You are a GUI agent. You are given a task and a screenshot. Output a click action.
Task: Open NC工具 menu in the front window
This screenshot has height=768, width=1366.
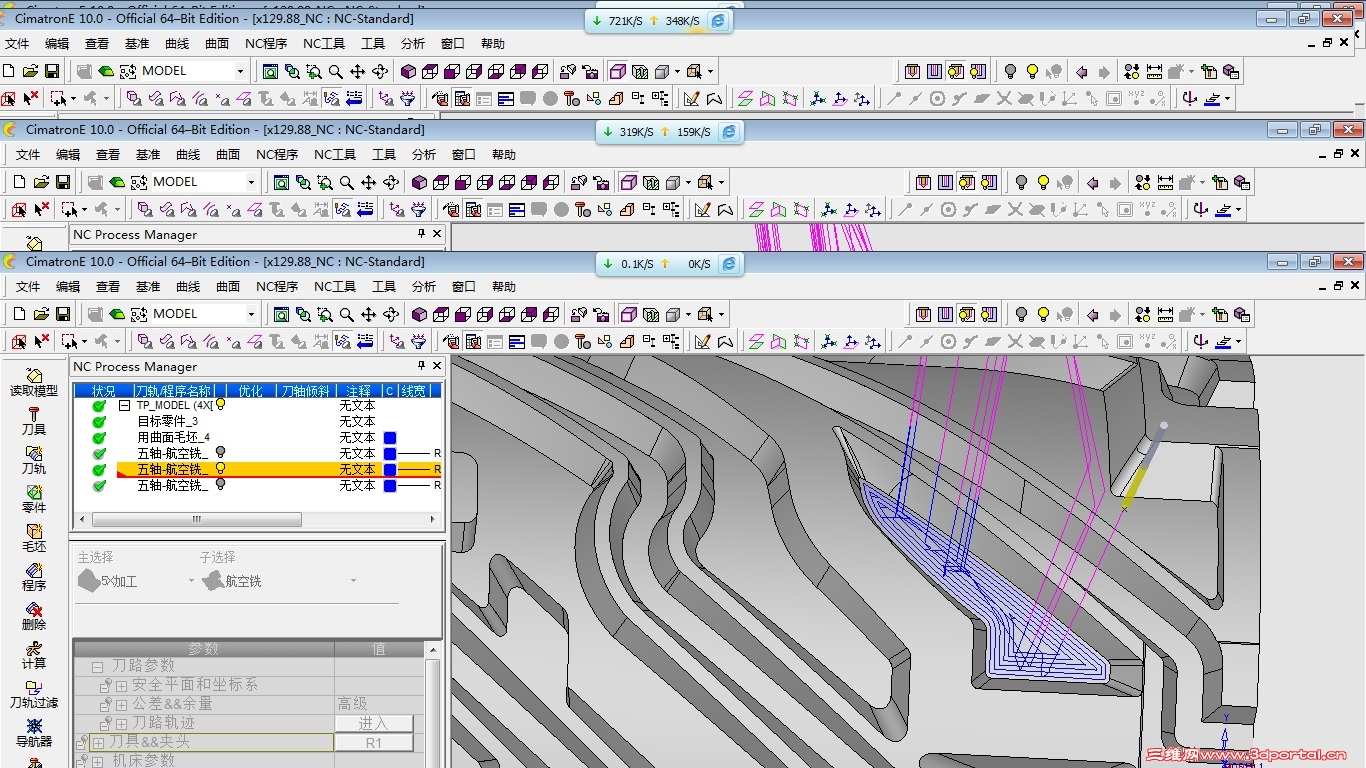[x=335, y=287]
